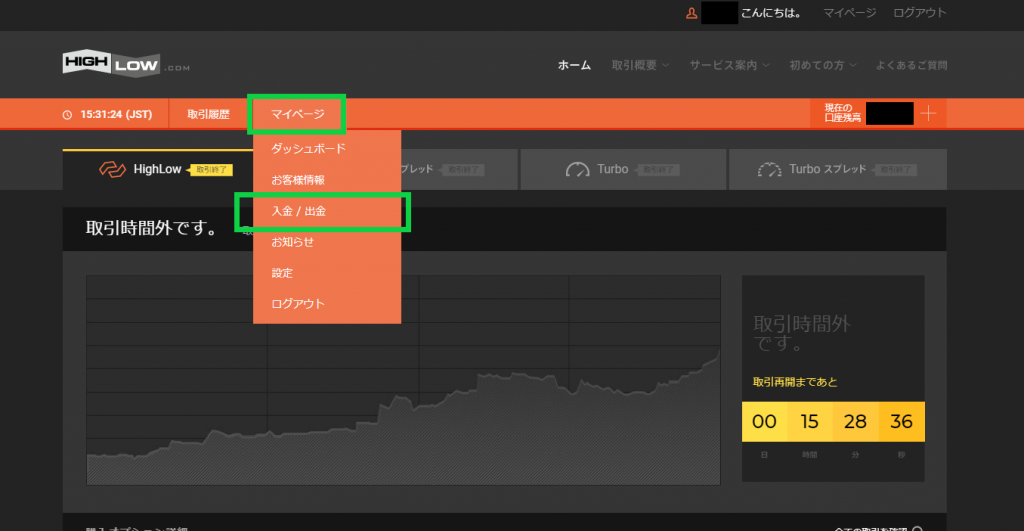Click the user profile icon in top bar

coord(691,13)
